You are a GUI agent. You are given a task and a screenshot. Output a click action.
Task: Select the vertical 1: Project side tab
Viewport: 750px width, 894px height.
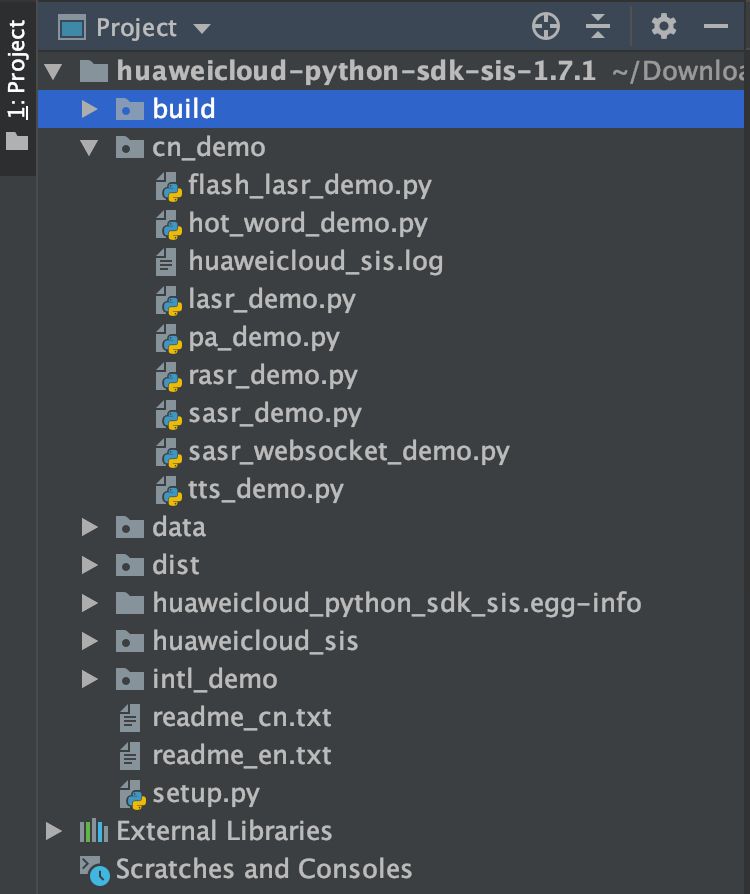[17, 70]
